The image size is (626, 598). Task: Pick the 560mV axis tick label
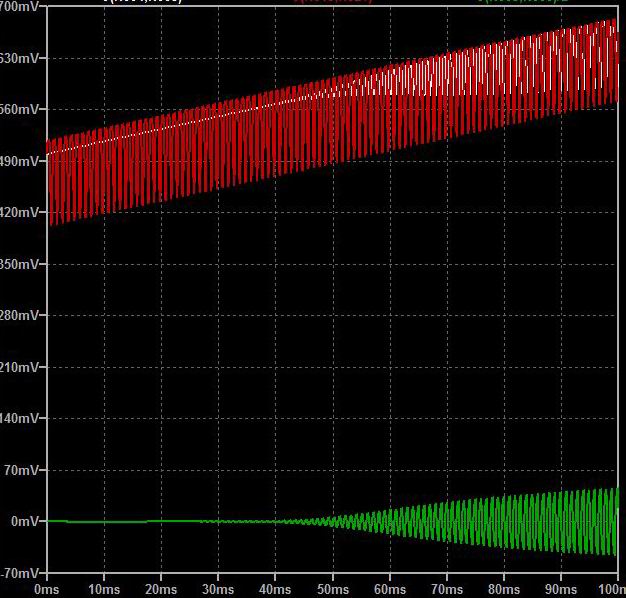[20, 109]
